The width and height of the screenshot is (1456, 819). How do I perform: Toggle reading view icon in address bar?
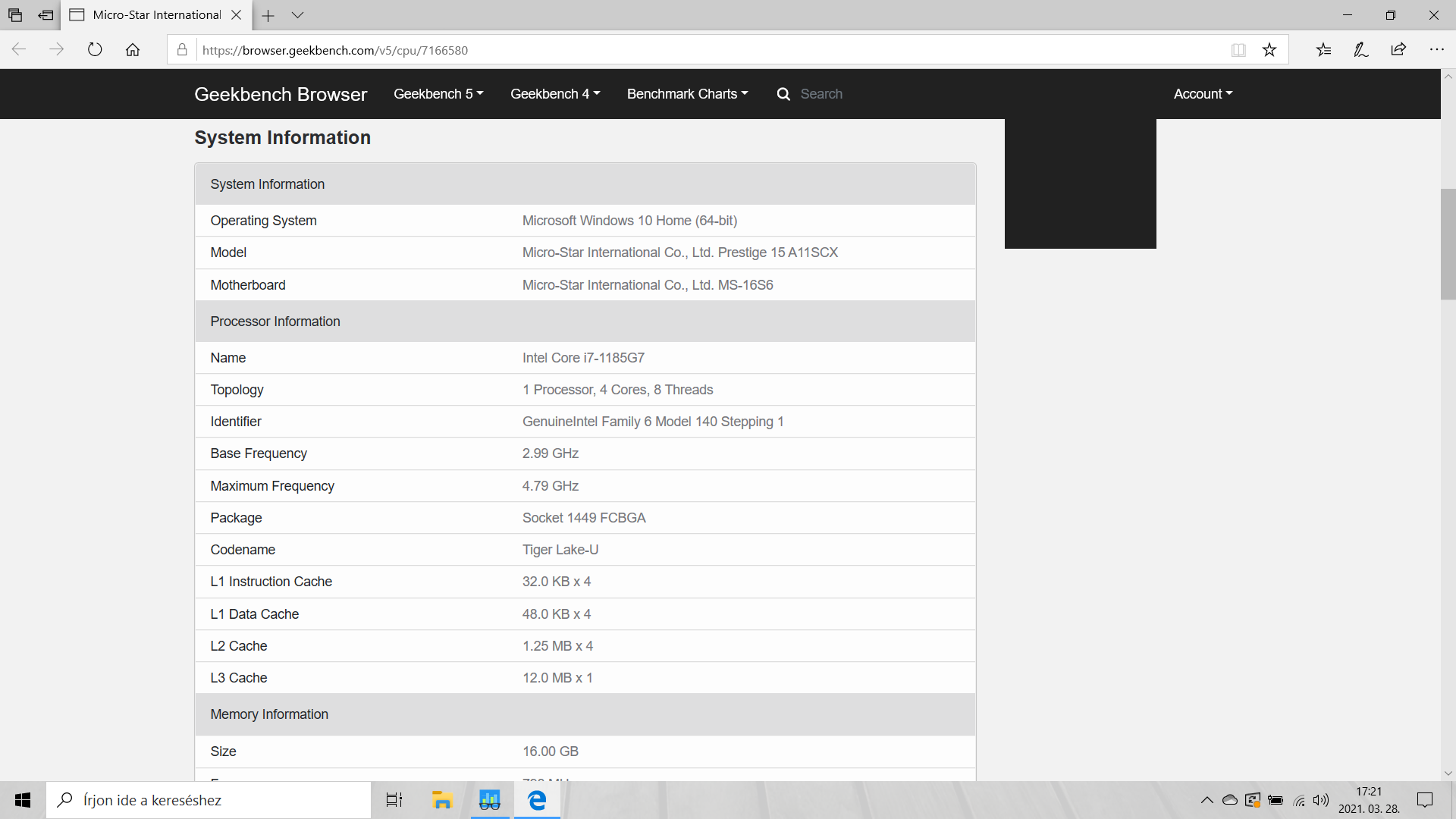[1238, 50]
